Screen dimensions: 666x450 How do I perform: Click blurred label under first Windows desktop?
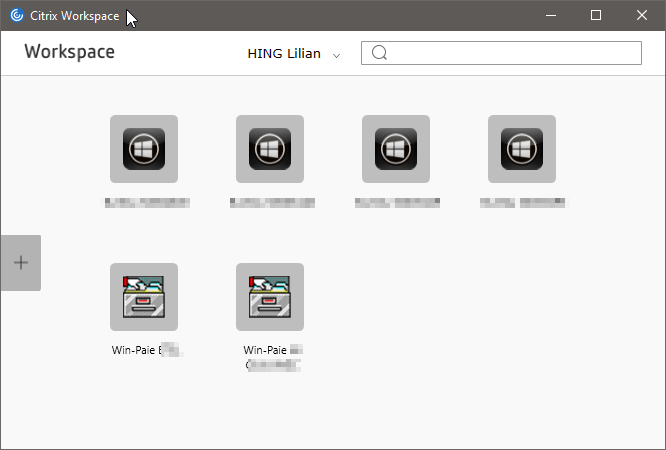pyautogui.click(x=146, y=202)
